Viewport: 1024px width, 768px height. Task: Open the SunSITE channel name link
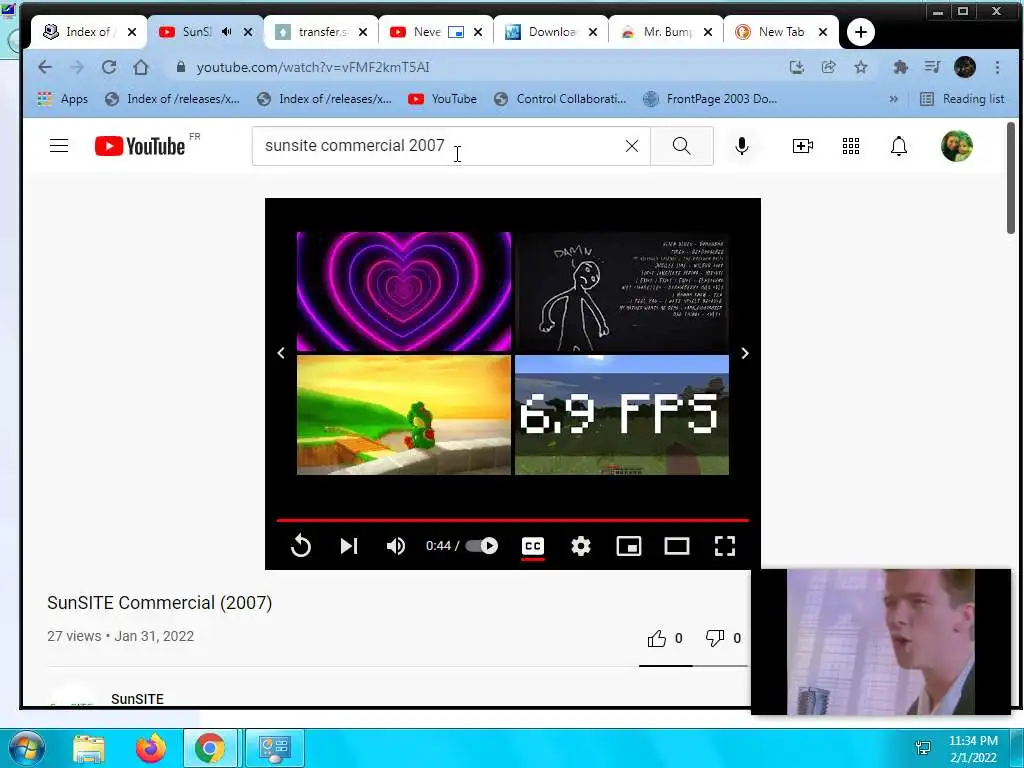click(x=137, y=699)
